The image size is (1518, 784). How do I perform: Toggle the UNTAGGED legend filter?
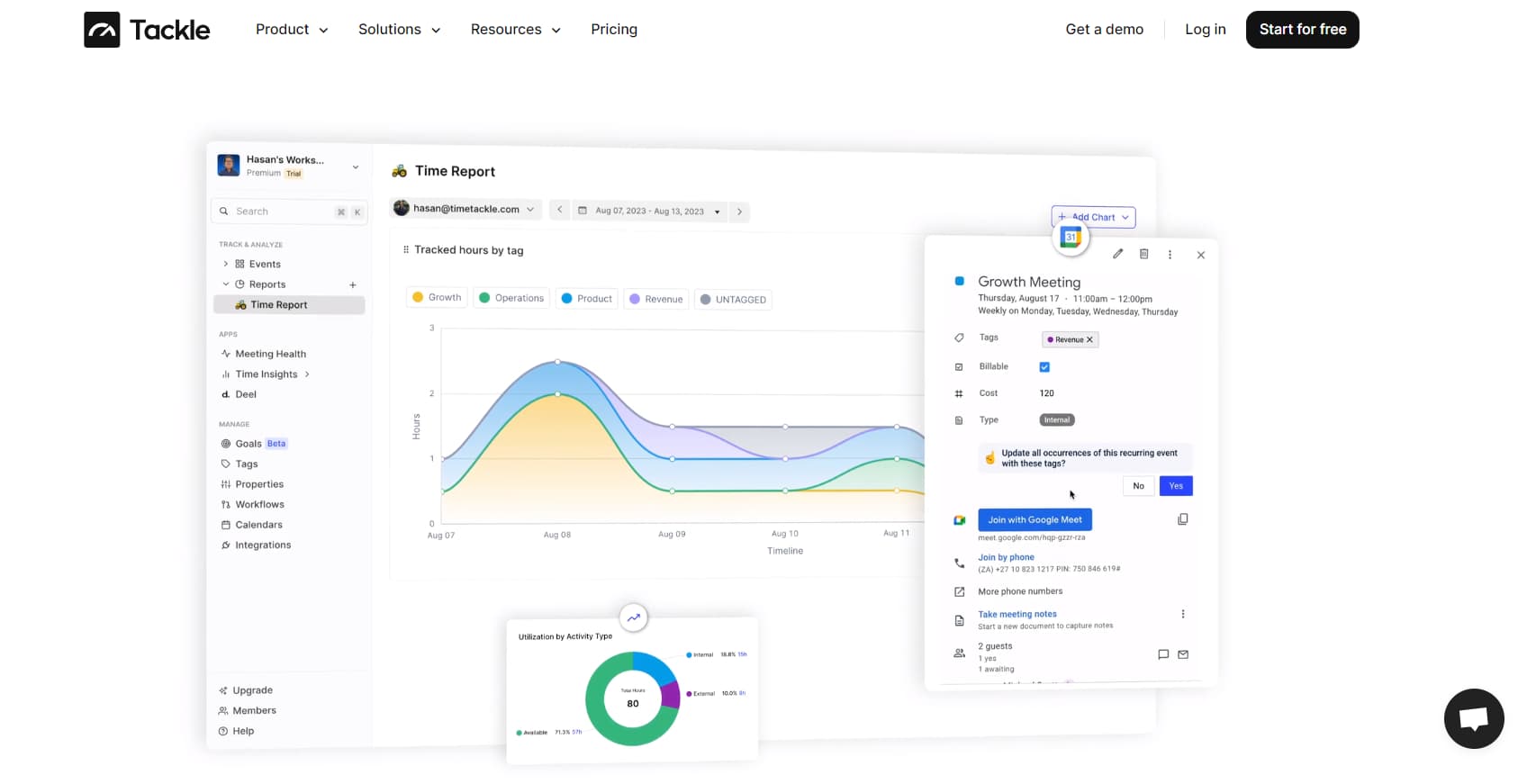point(733,300)
